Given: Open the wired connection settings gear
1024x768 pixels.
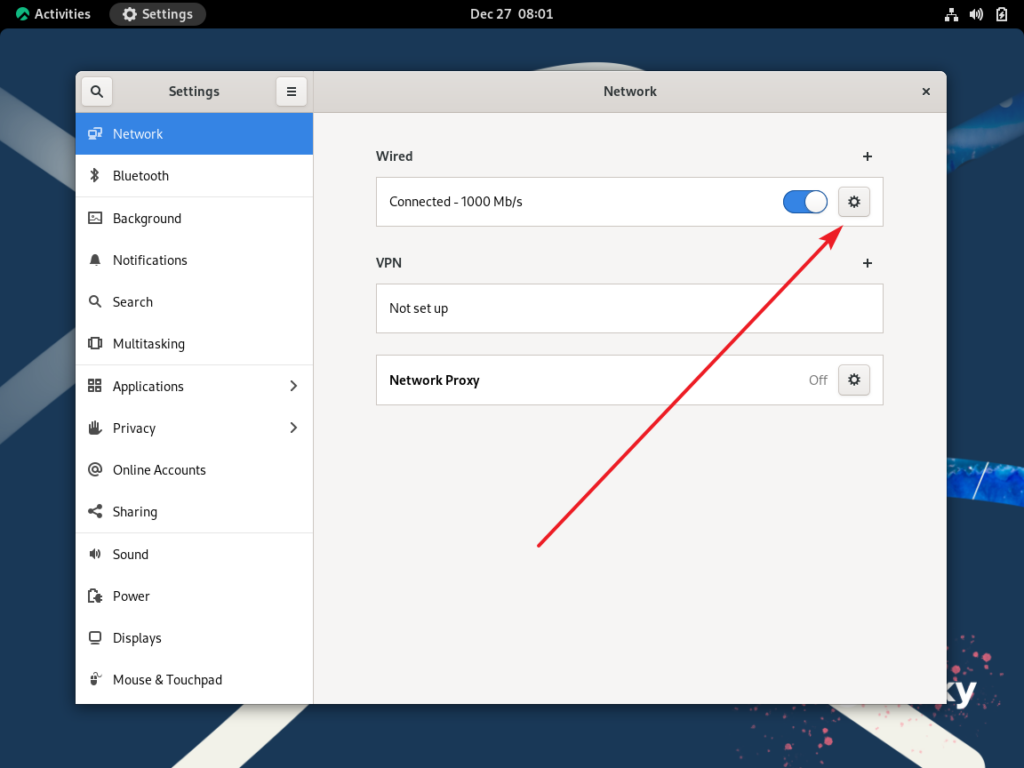Looking at the screenshot, I should point(853,201).
